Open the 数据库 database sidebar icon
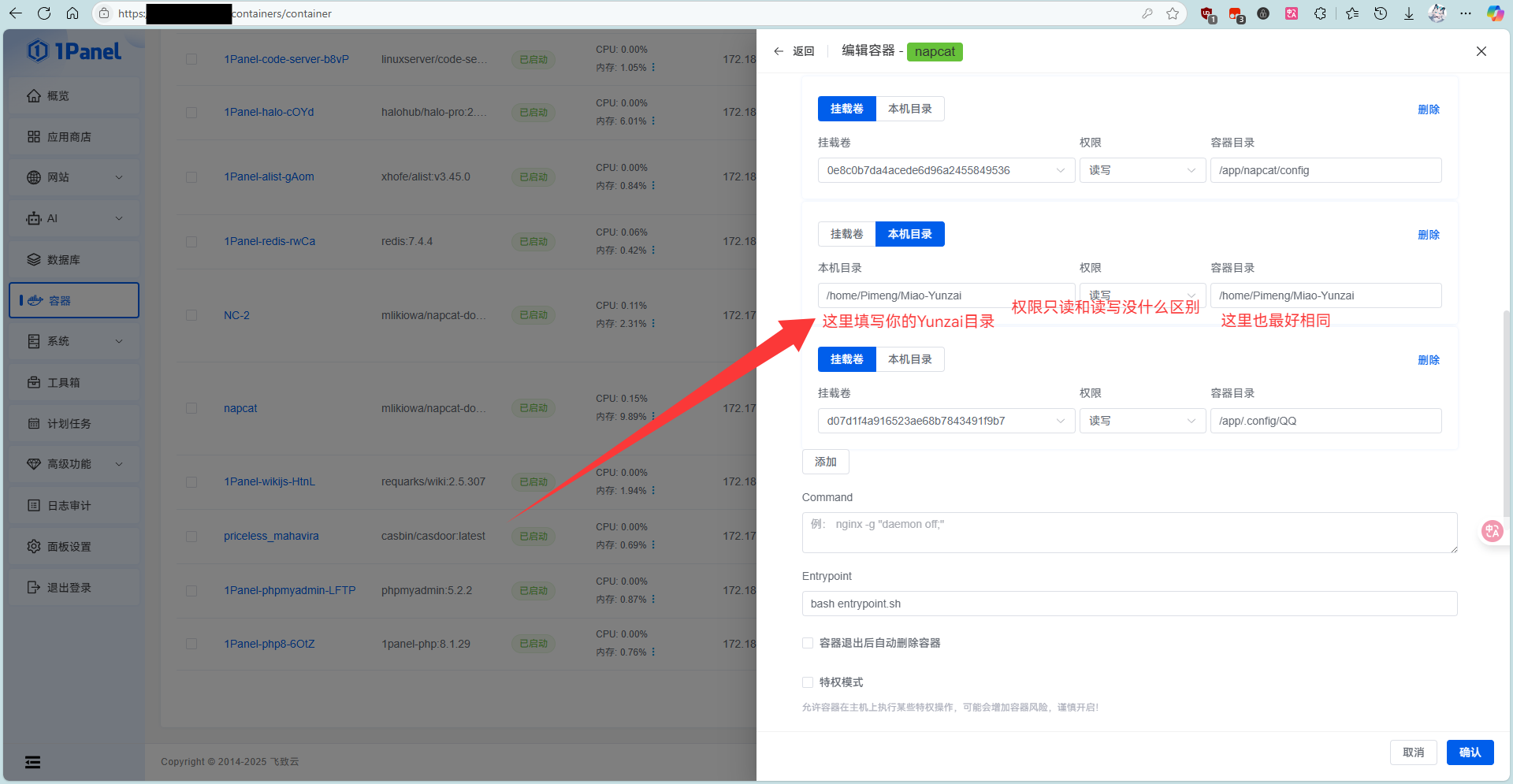 click(34, 260)
